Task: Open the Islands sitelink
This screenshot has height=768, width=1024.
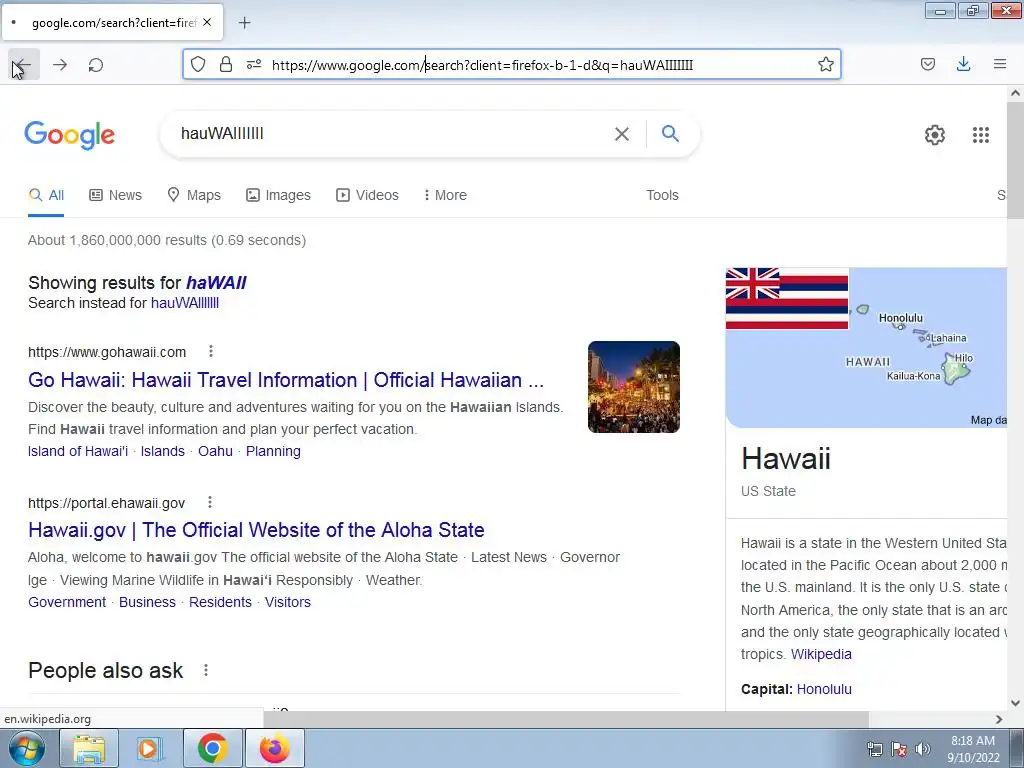Action: click(x=163, y=451)
